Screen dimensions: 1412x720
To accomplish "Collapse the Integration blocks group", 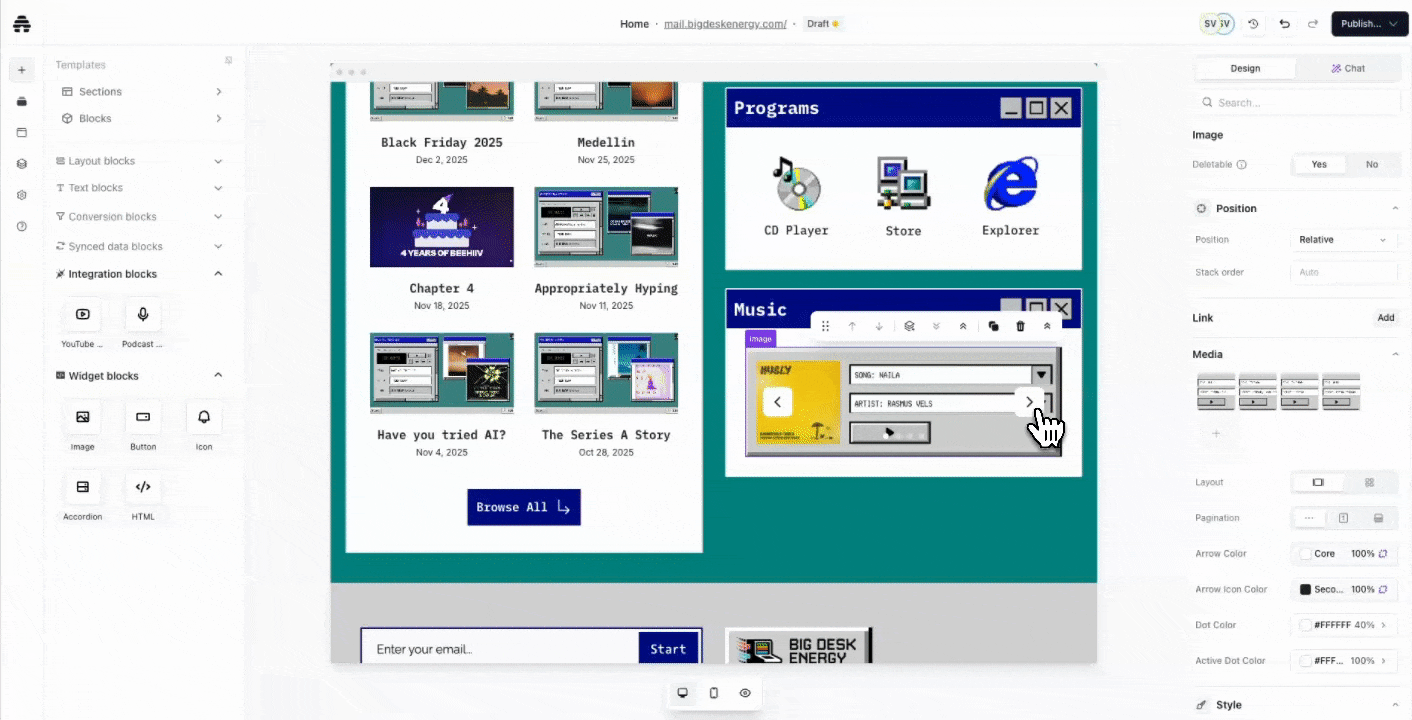I will [x=139, y=274].
